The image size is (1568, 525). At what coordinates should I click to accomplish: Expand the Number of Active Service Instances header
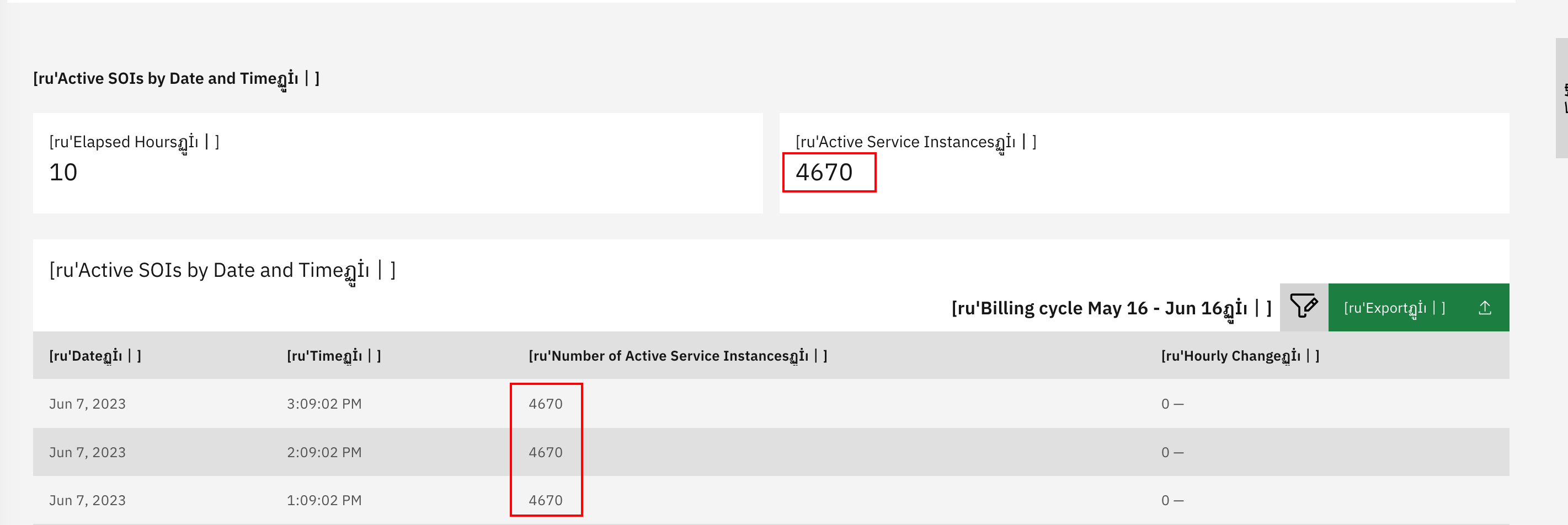(x=678, y=356)
